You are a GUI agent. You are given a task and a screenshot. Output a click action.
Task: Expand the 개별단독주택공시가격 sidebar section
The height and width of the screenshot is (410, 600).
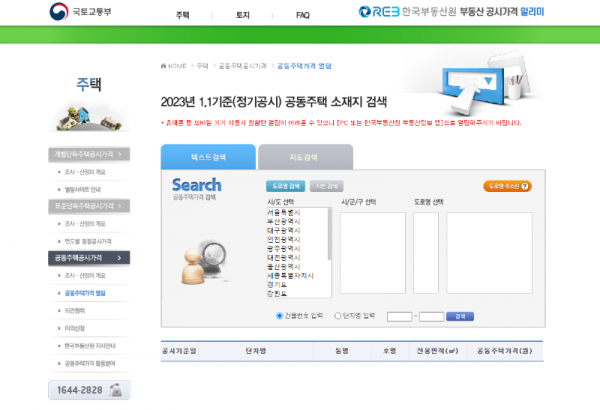point(89,155)
